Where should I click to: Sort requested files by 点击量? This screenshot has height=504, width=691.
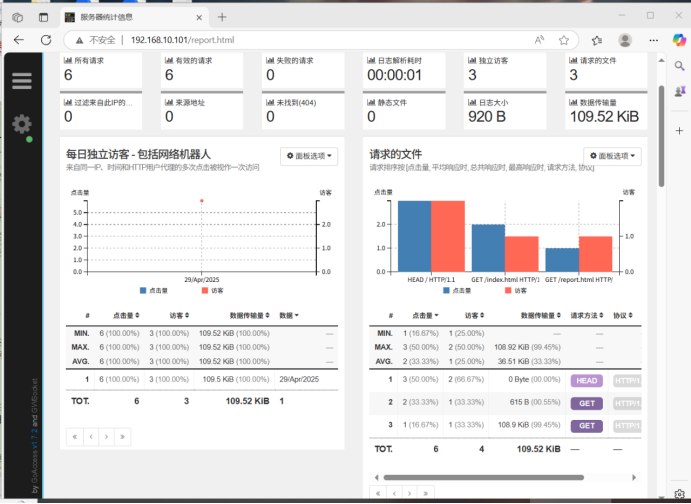pyautogui.click(x=425, y=315)
